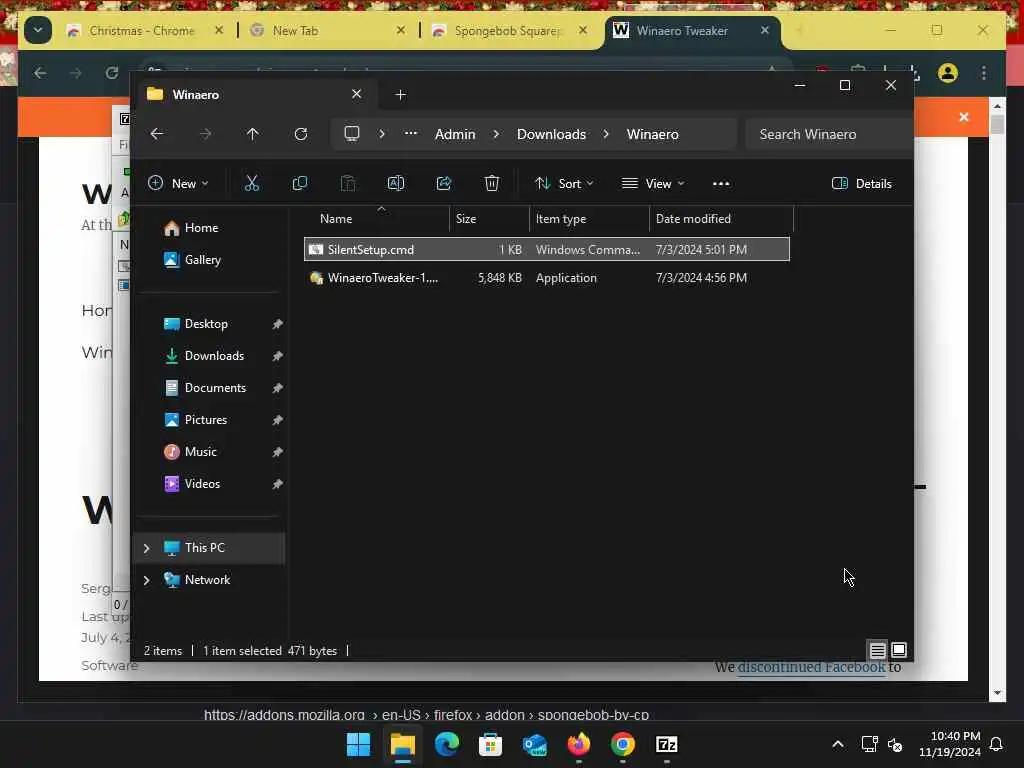Click the Winaero breadcrumb
This screenshot has width=1024, height=768.
pyautogui.click(x=652, y=134)
